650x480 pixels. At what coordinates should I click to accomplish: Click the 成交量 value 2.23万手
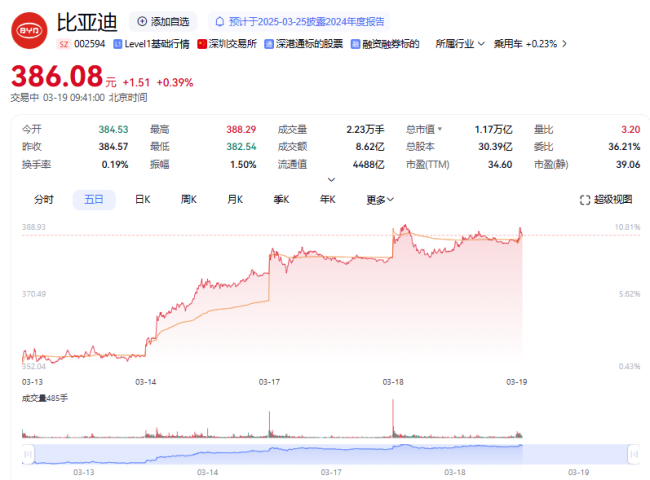pyautogui.click(x=365, y=129)
